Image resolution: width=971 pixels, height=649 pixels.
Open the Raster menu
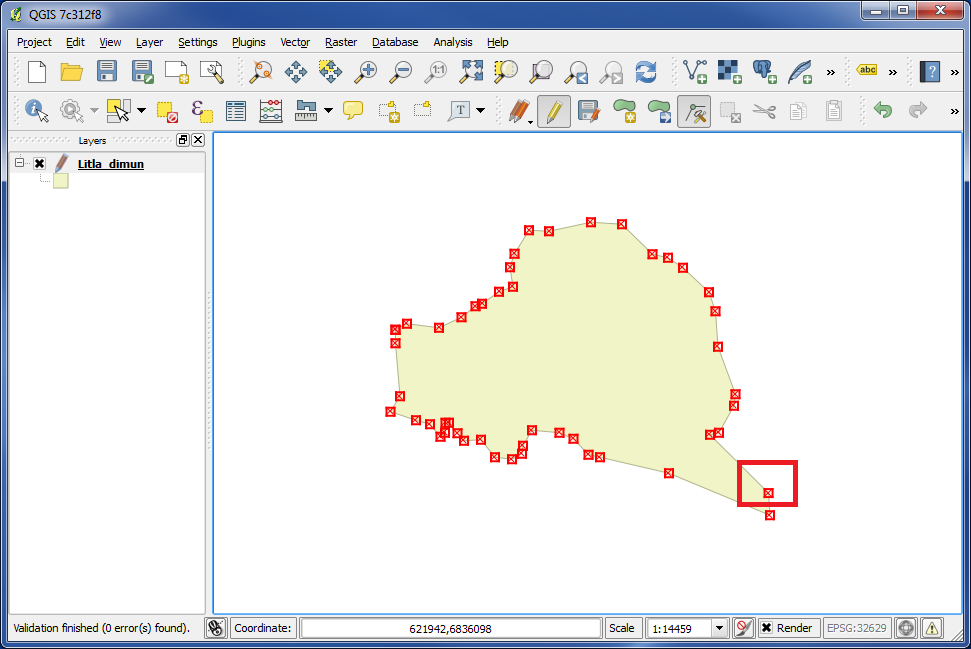click(341, 42)
